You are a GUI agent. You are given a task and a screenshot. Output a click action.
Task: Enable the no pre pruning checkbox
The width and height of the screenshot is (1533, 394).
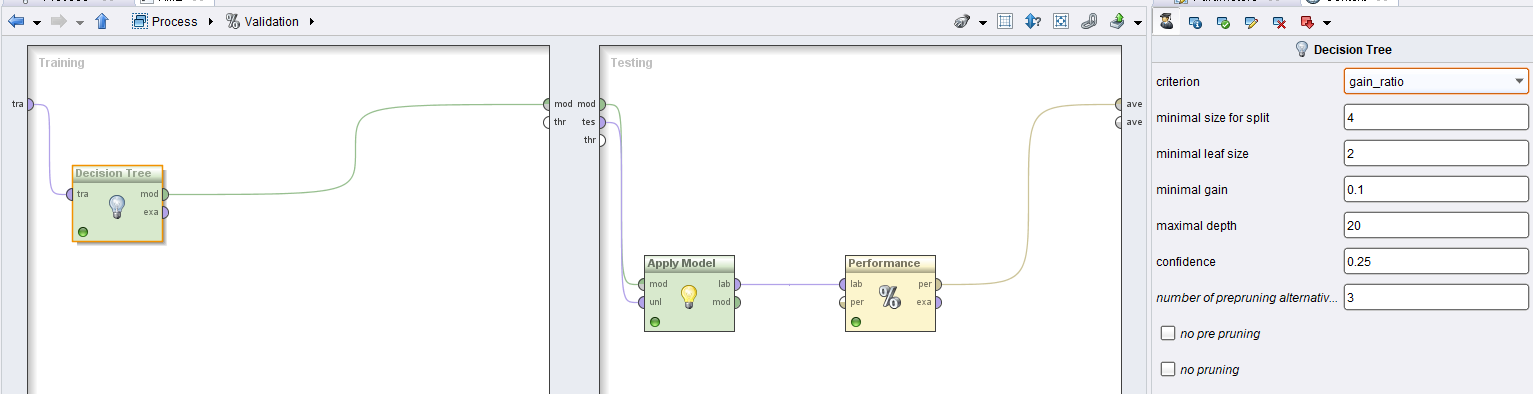point(1167,333)
